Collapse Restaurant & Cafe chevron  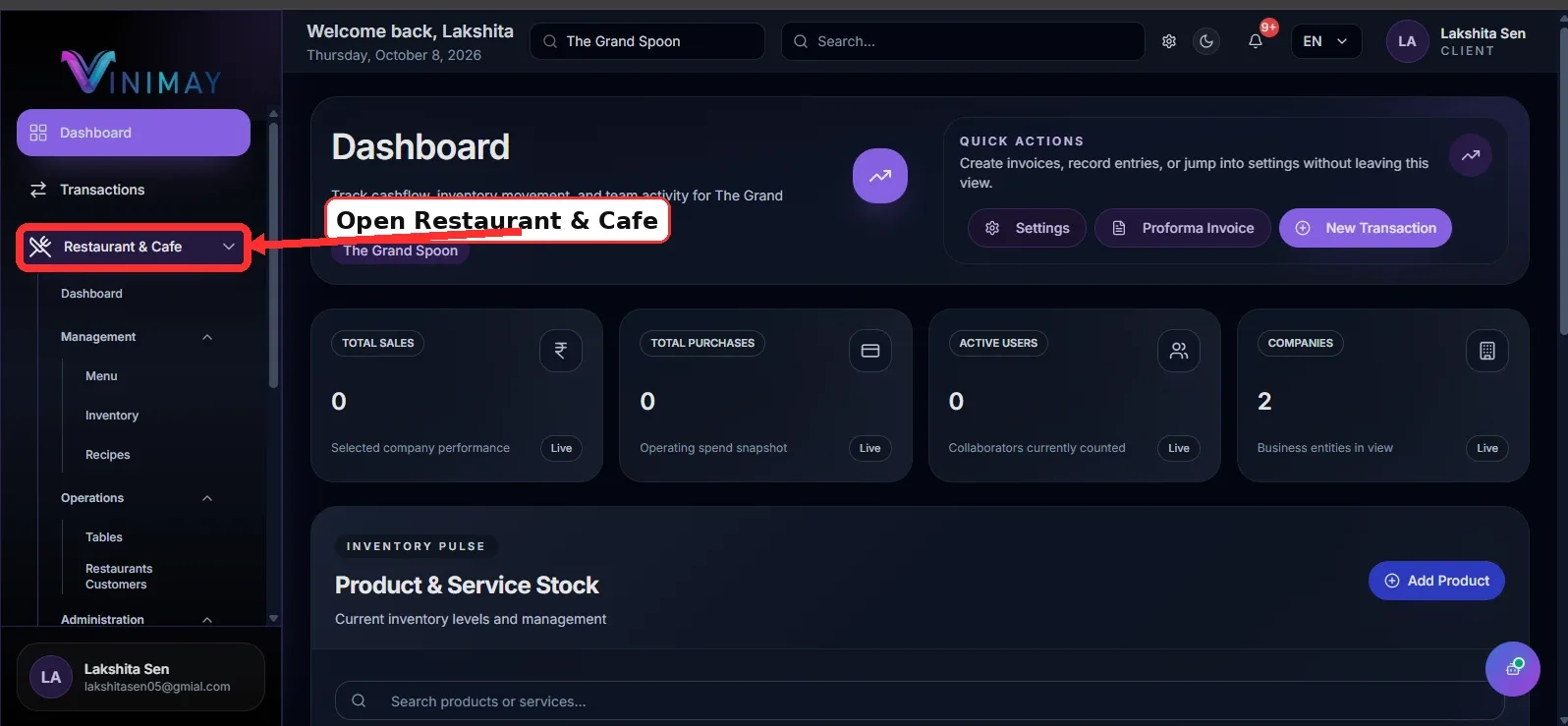tap(229, 247)
